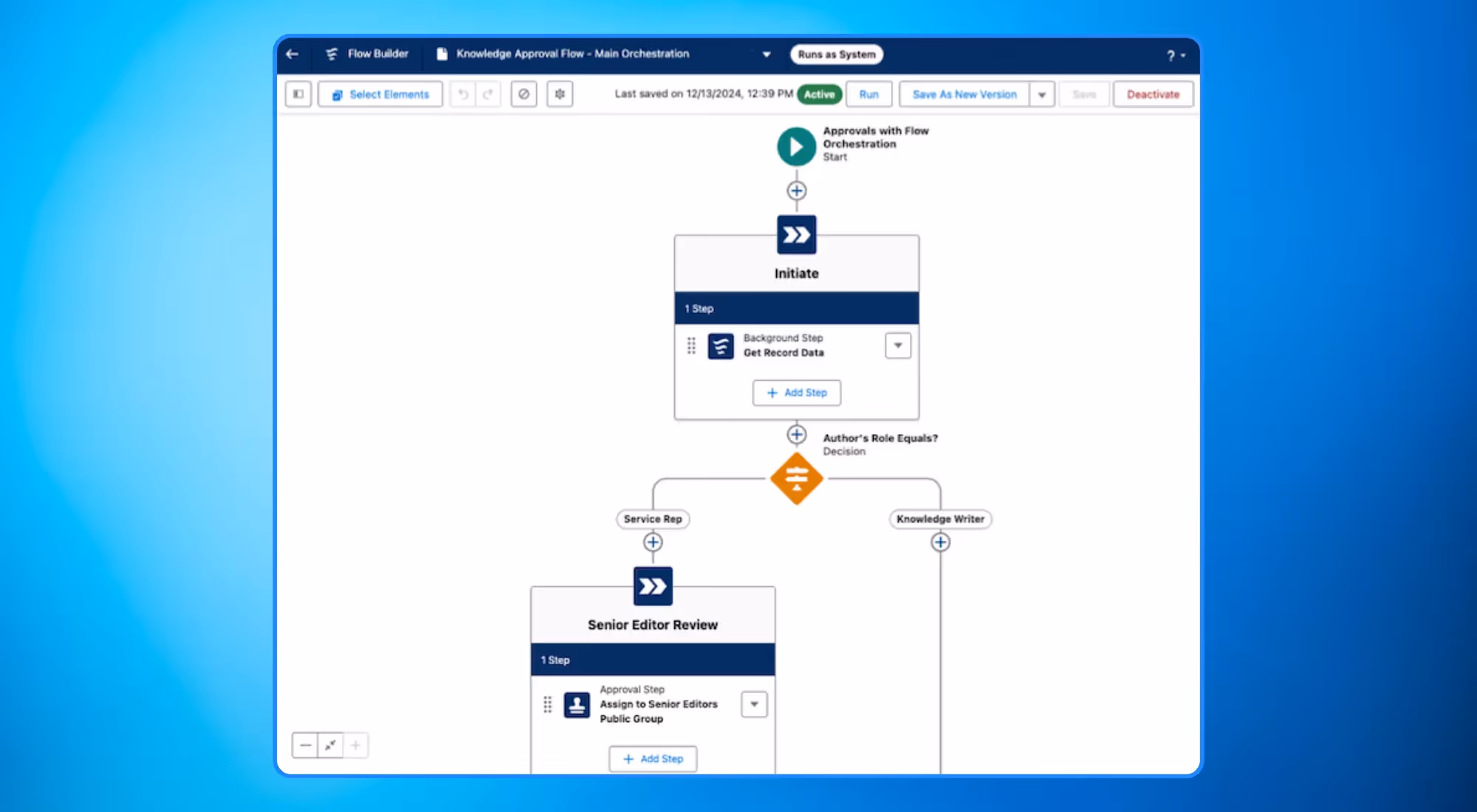
Task: Expand Save As New Version dropdown arrow
Action: click(1042, 94)
